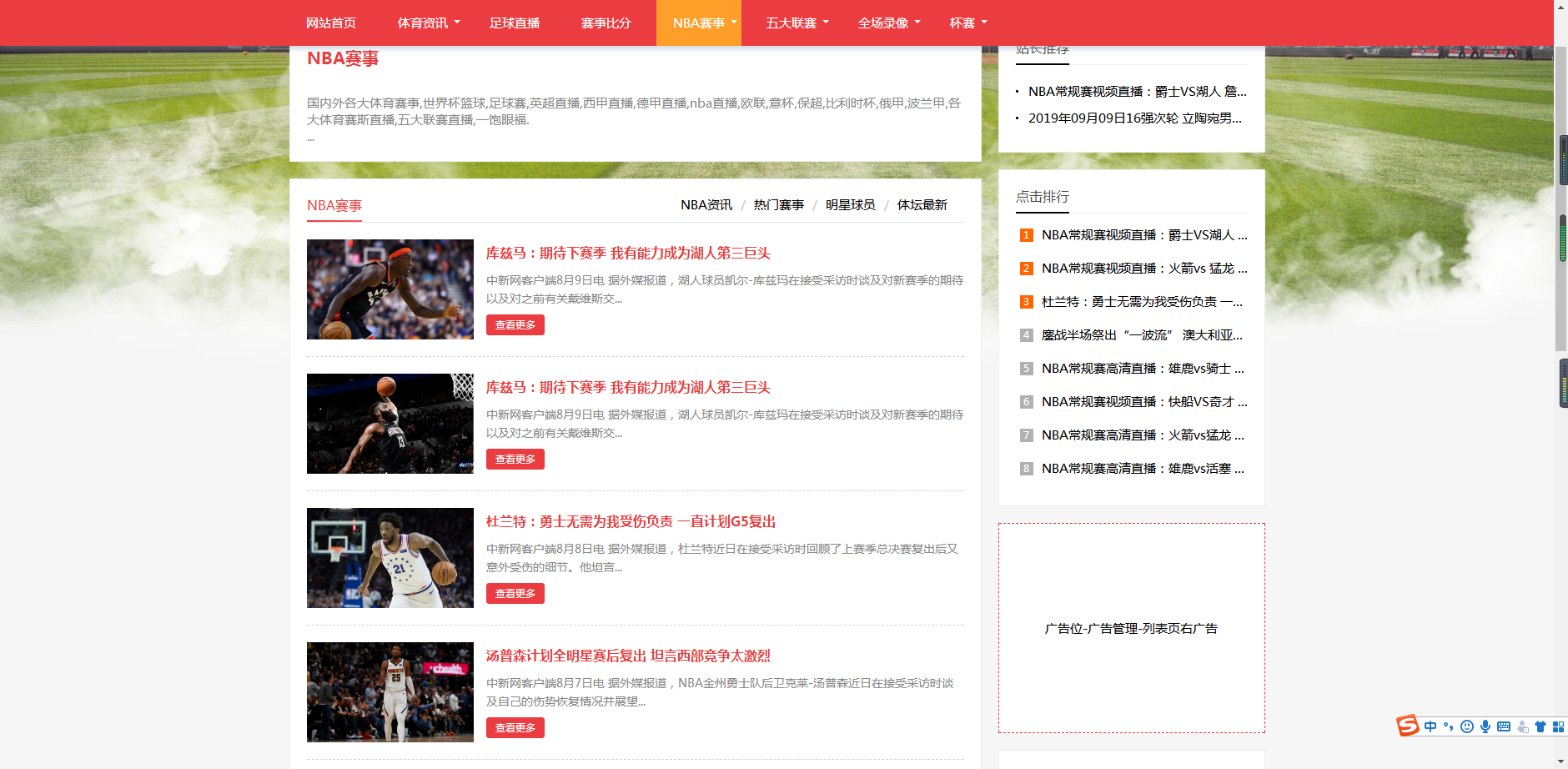Toggle Chinese/English input mode 中

tap(1430, 726)
